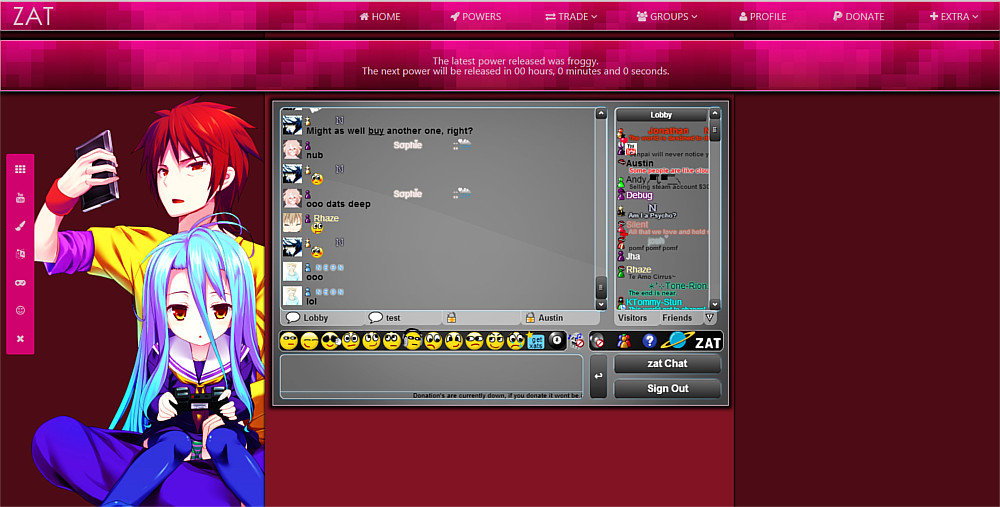Insert the crying smiley emoticon

[x=515, y=341]
